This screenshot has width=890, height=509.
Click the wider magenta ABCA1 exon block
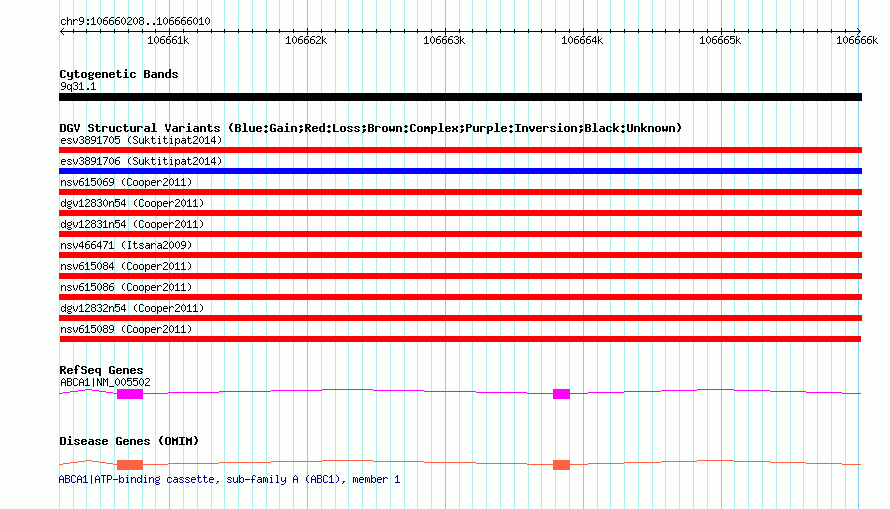click(x=130, y=394)
